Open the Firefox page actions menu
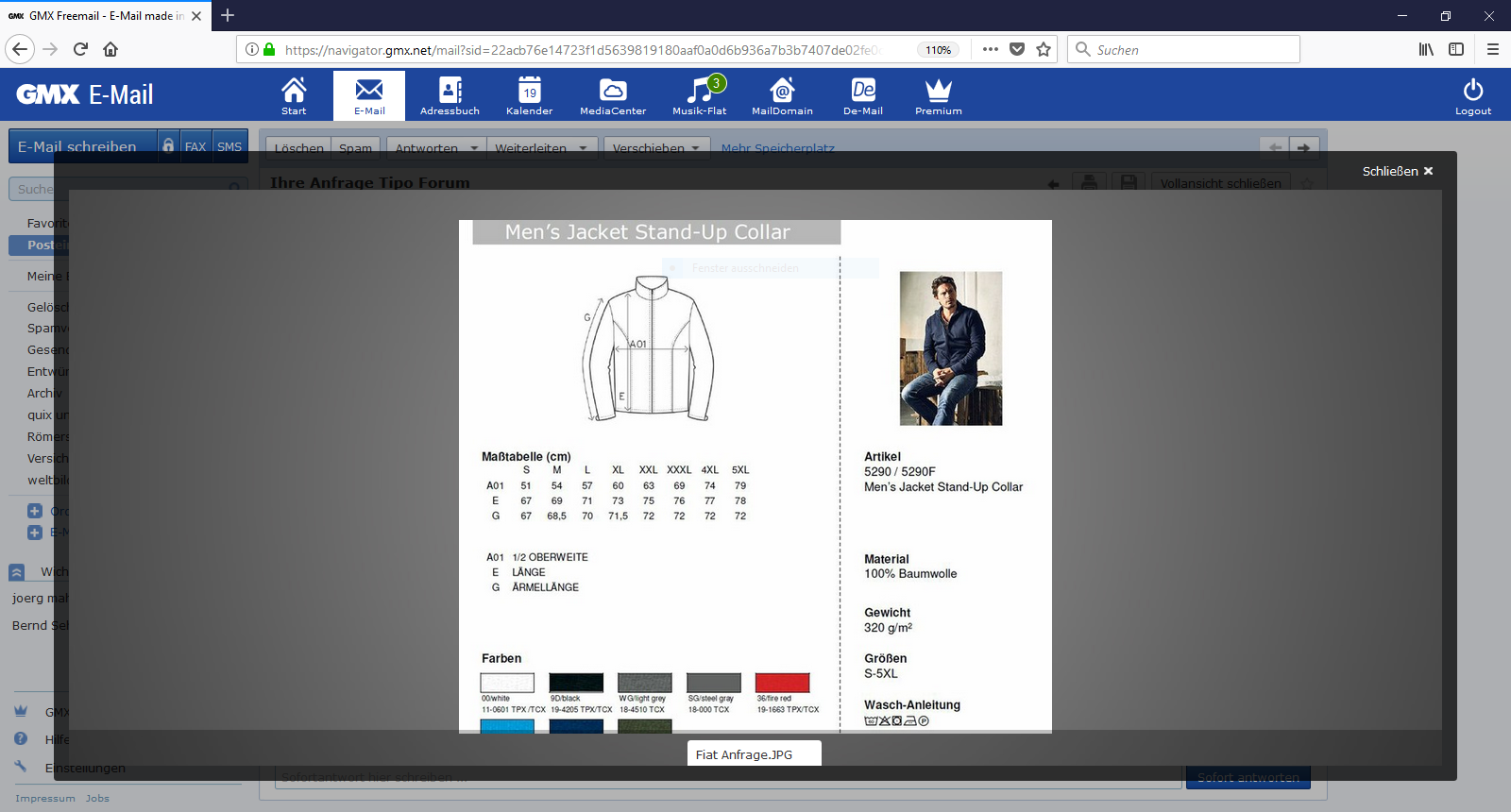1511x812 pixels. point(990,49)
